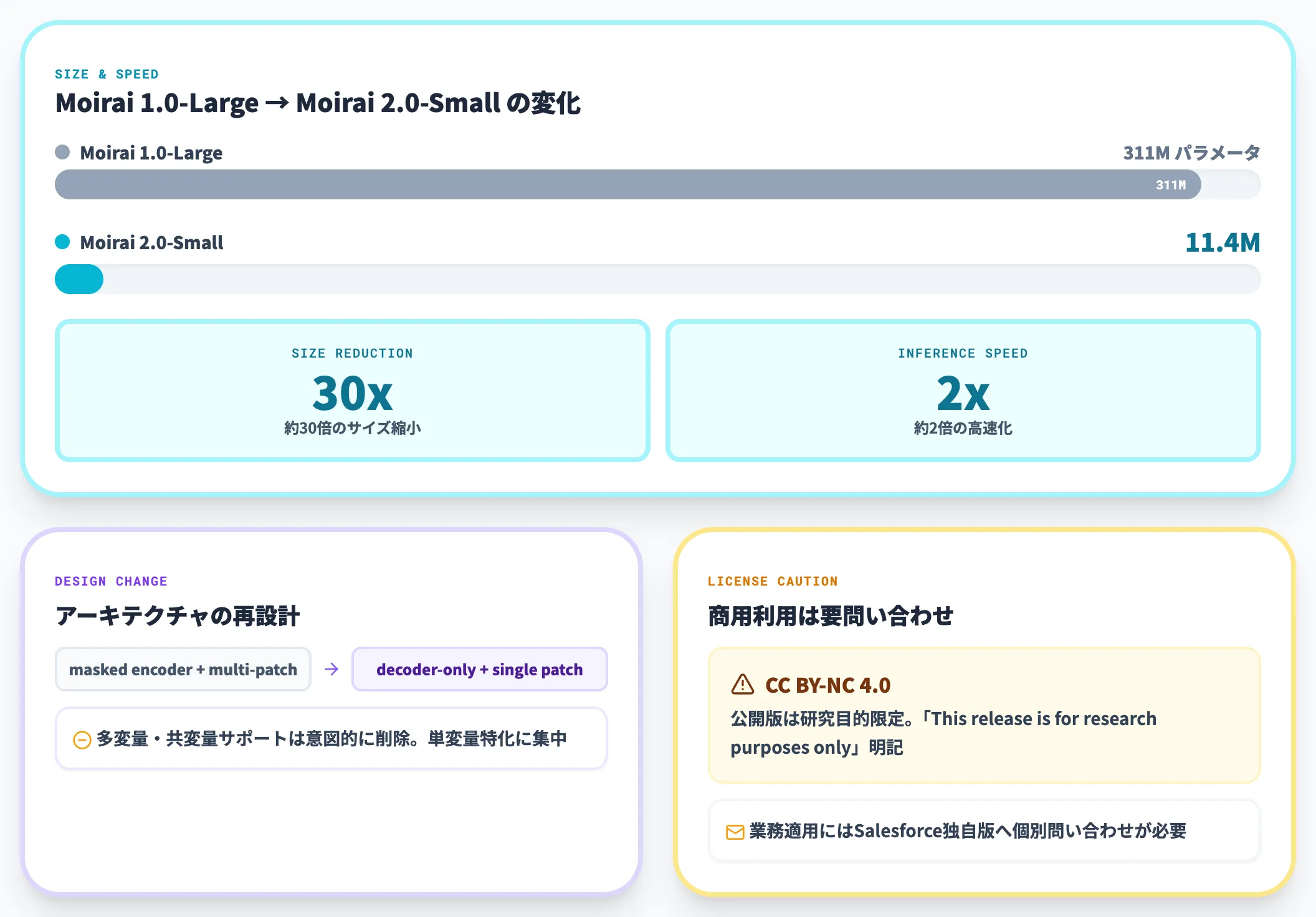Click the SIZE REDUCTION 30x card
This screenshot has height=917, width=1316.
[353, 391]
